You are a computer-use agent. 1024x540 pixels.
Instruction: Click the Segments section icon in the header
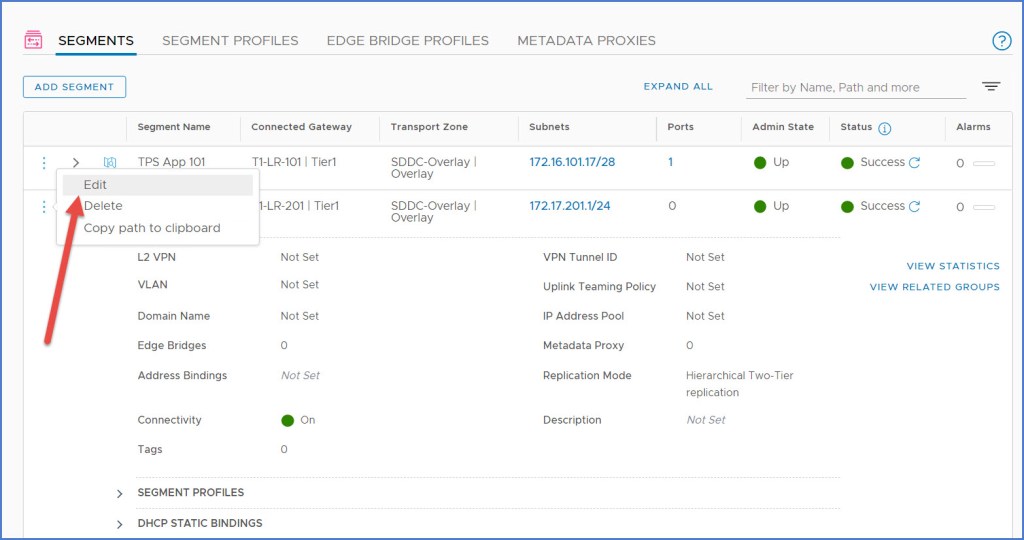click(33, 40)
